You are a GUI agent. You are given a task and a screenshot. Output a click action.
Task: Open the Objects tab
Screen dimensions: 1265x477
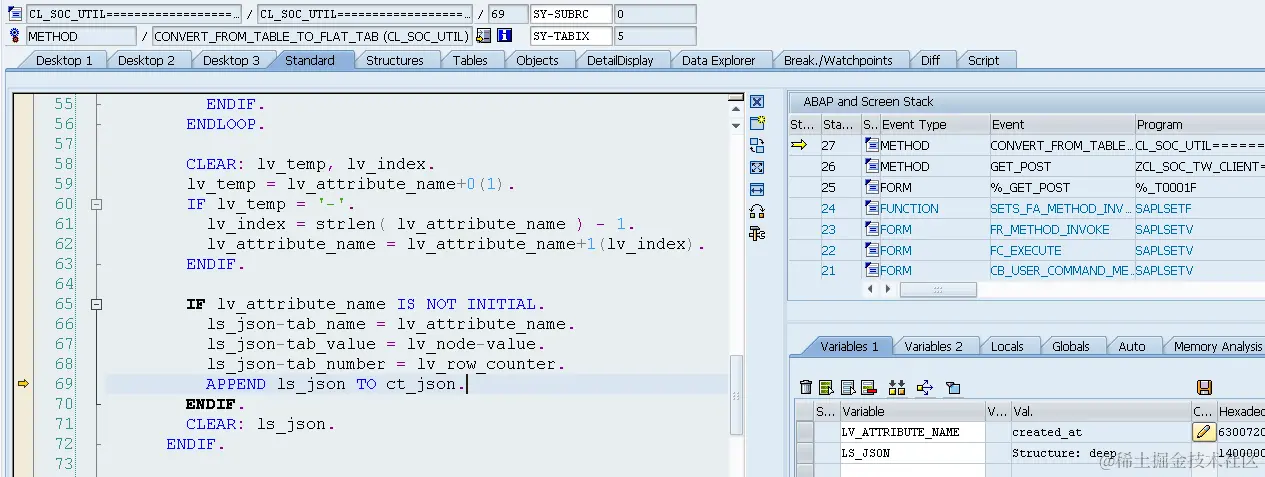coord(537,60)
